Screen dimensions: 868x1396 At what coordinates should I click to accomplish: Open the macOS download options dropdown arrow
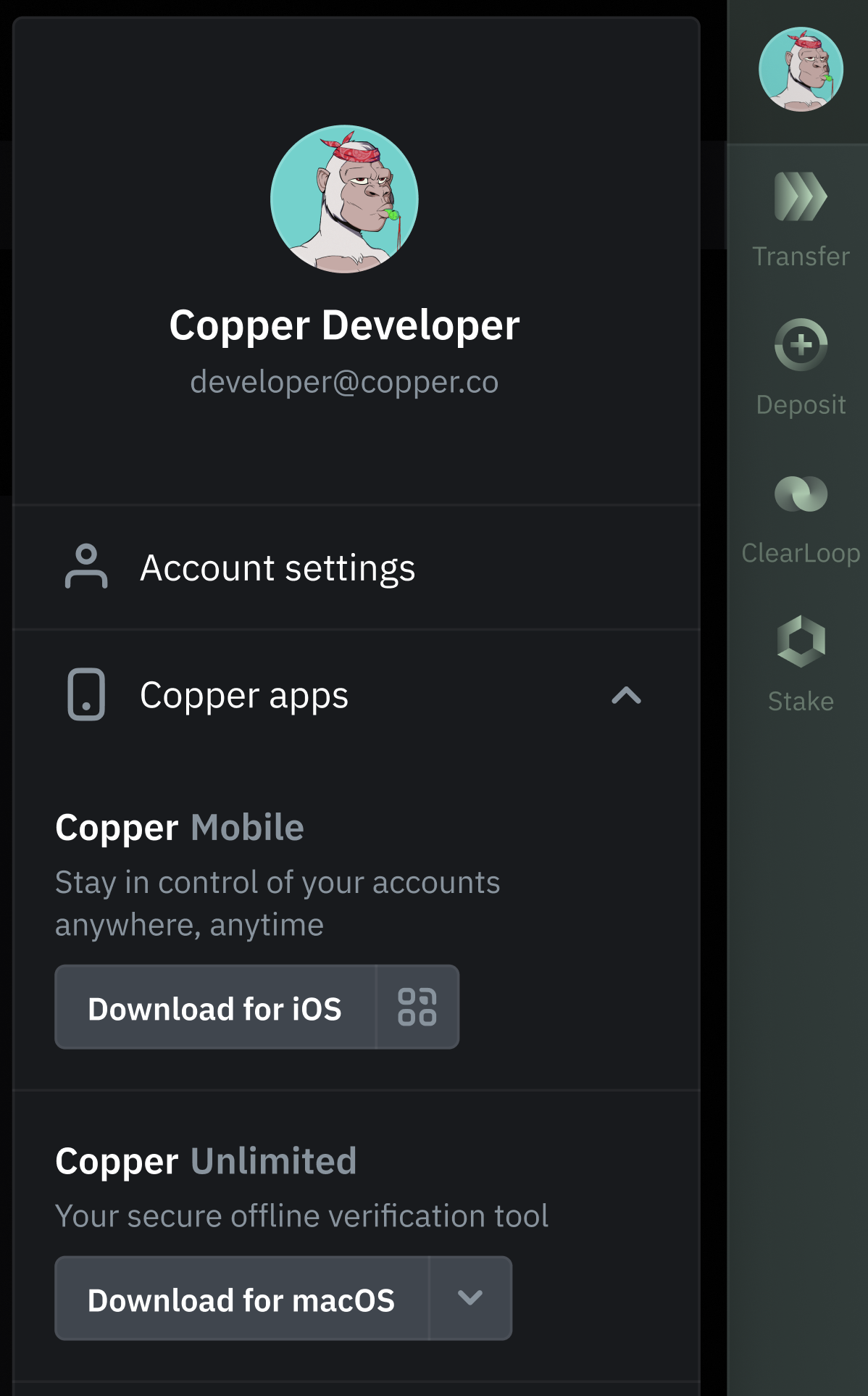tap(470, 1298)
